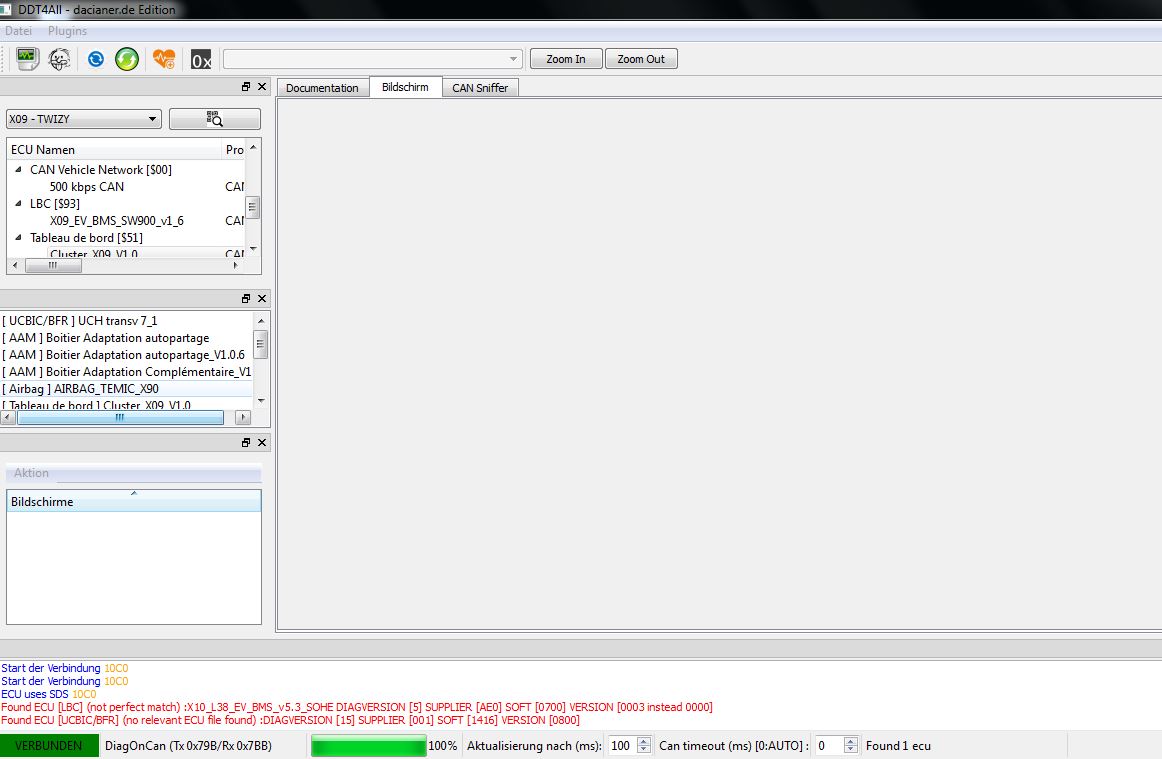Select AIRBAG_TEMIC_X90 in the ECU list
Image resolution: width=1162 pixels, height=759 pixels.
coord(80,389)
